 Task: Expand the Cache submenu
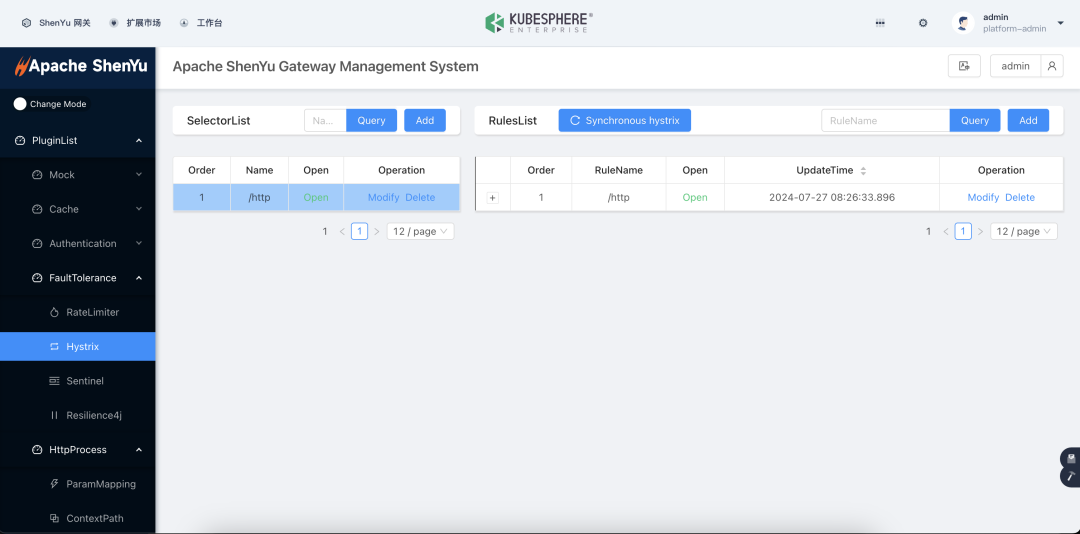(139, 209)
